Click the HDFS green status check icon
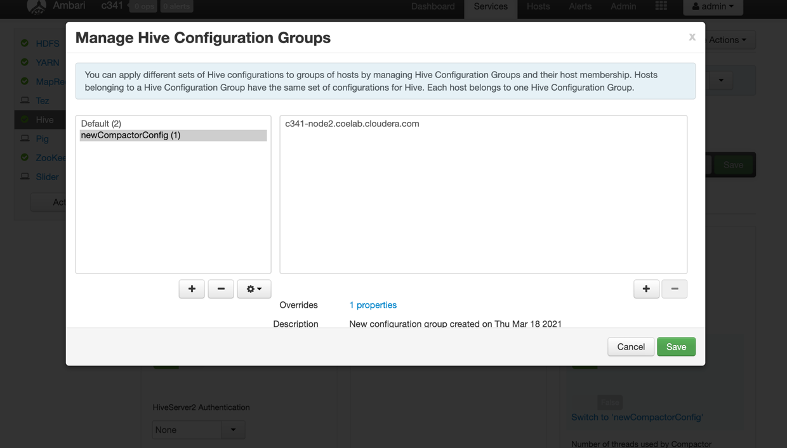Image resolution: width=788 pixels, height=448 pixels. pos(24,43)
